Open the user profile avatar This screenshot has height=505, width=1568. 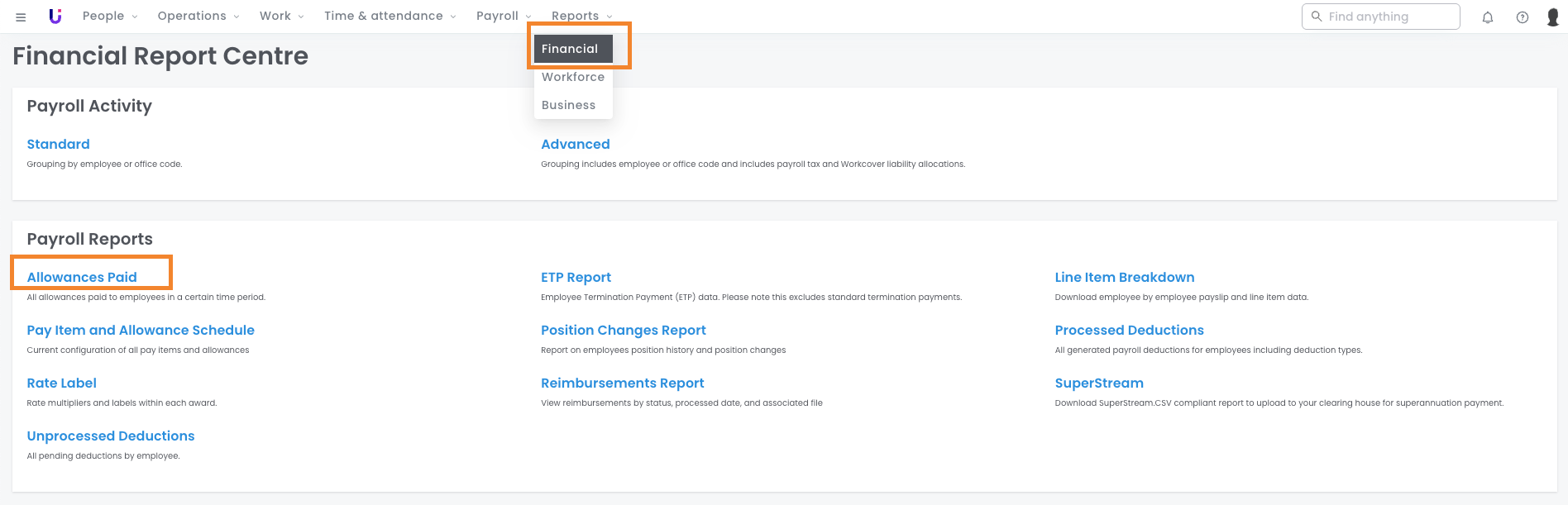coord(1552,17)
